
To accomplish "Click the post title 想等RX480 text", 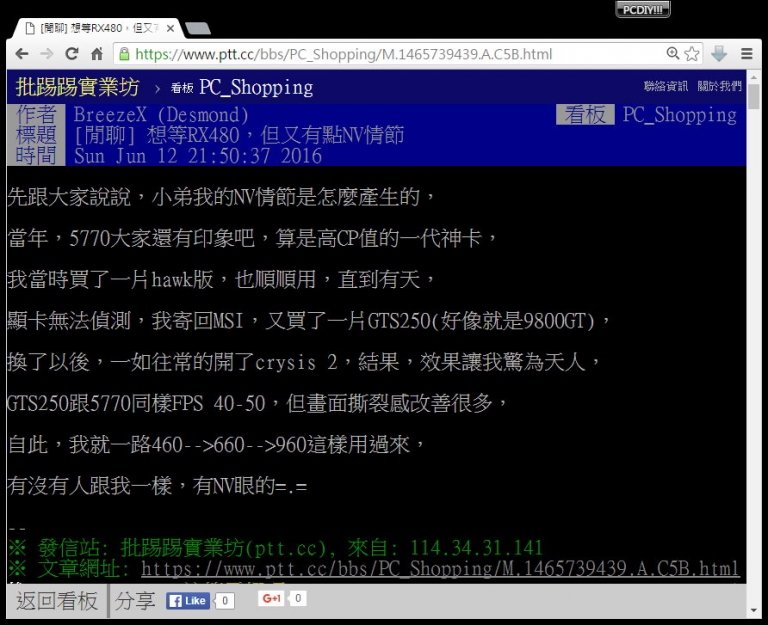I will 240,135.
